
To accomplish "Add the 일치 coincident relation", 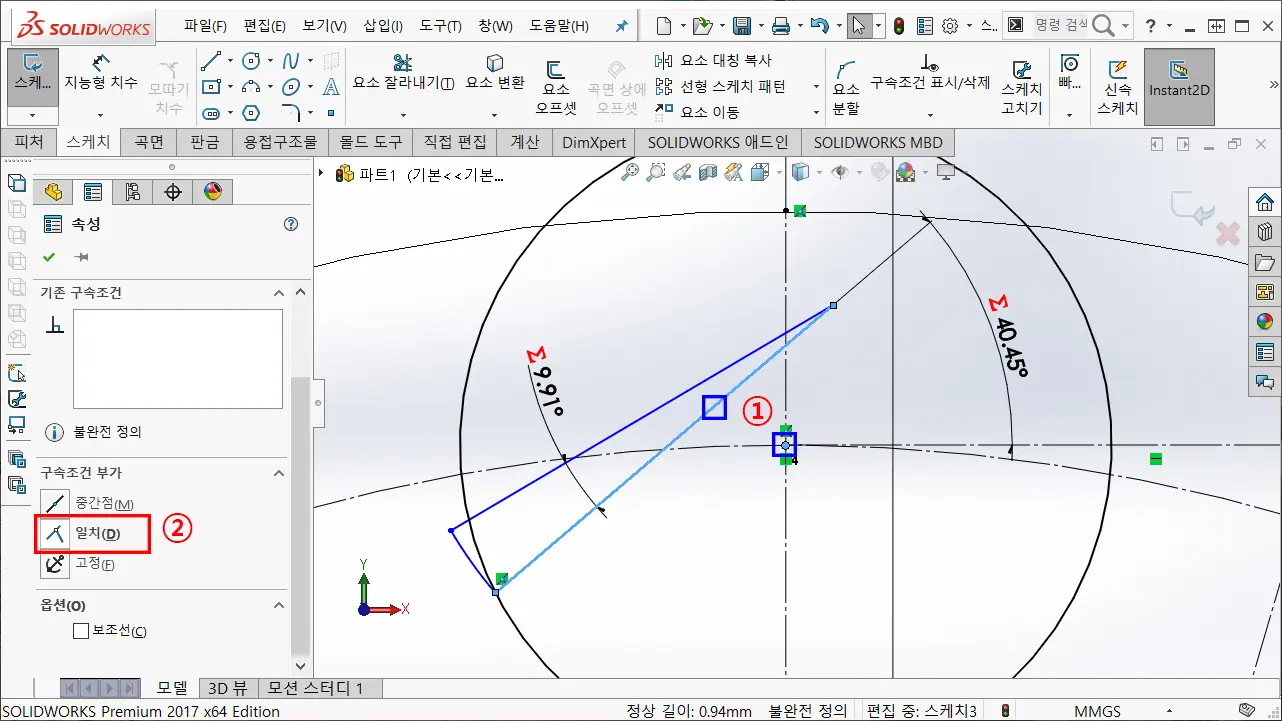I will (x=82, y=533).
